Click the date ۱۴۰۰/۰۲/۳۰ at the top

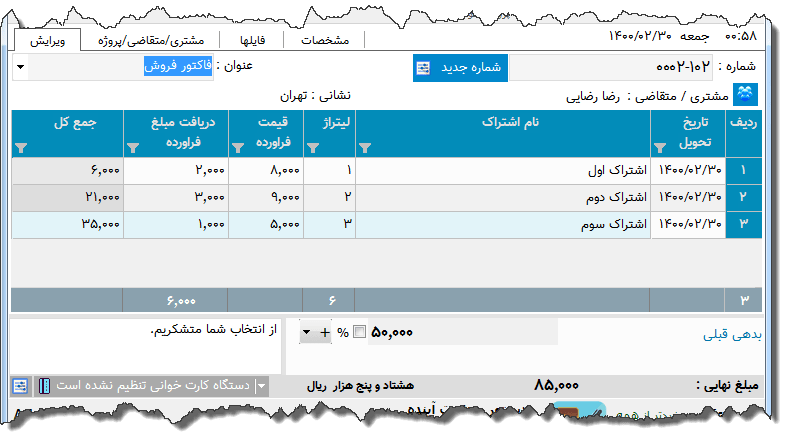point(639,36)
